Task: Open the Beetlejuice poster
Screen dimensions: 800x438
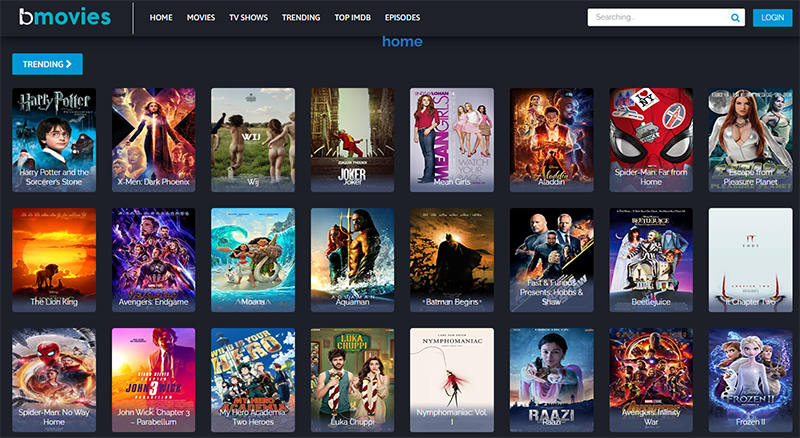Action: 651,260
